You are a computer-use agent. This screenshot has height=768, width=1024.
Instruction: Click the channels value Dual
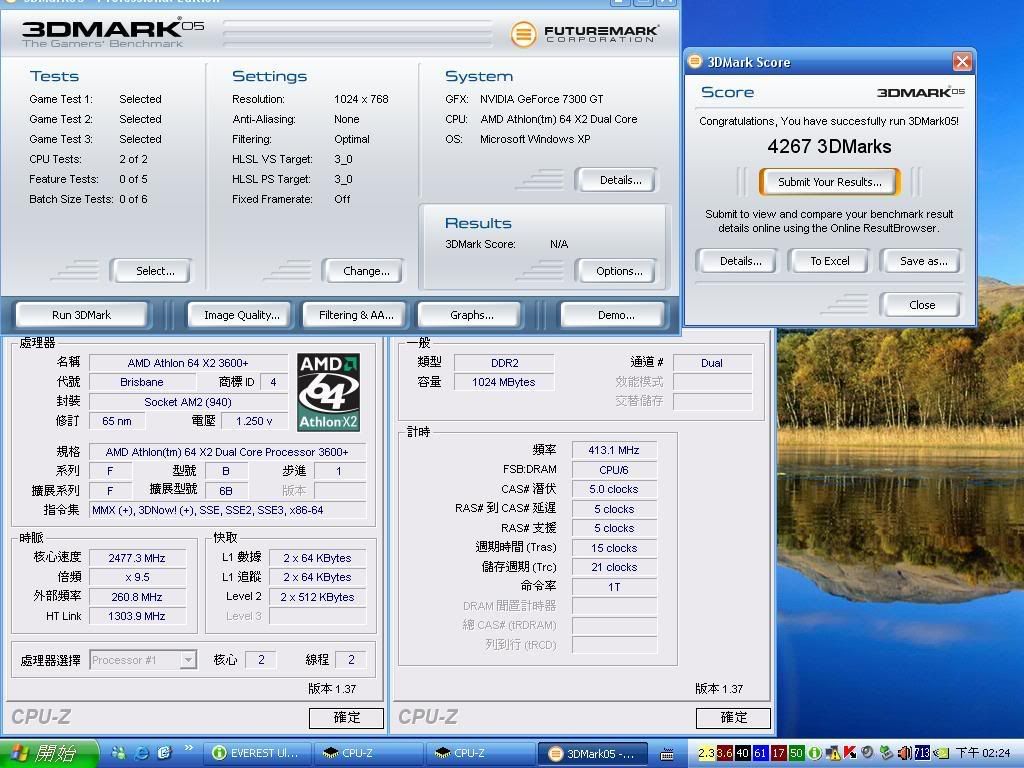(x=712, y=363)
